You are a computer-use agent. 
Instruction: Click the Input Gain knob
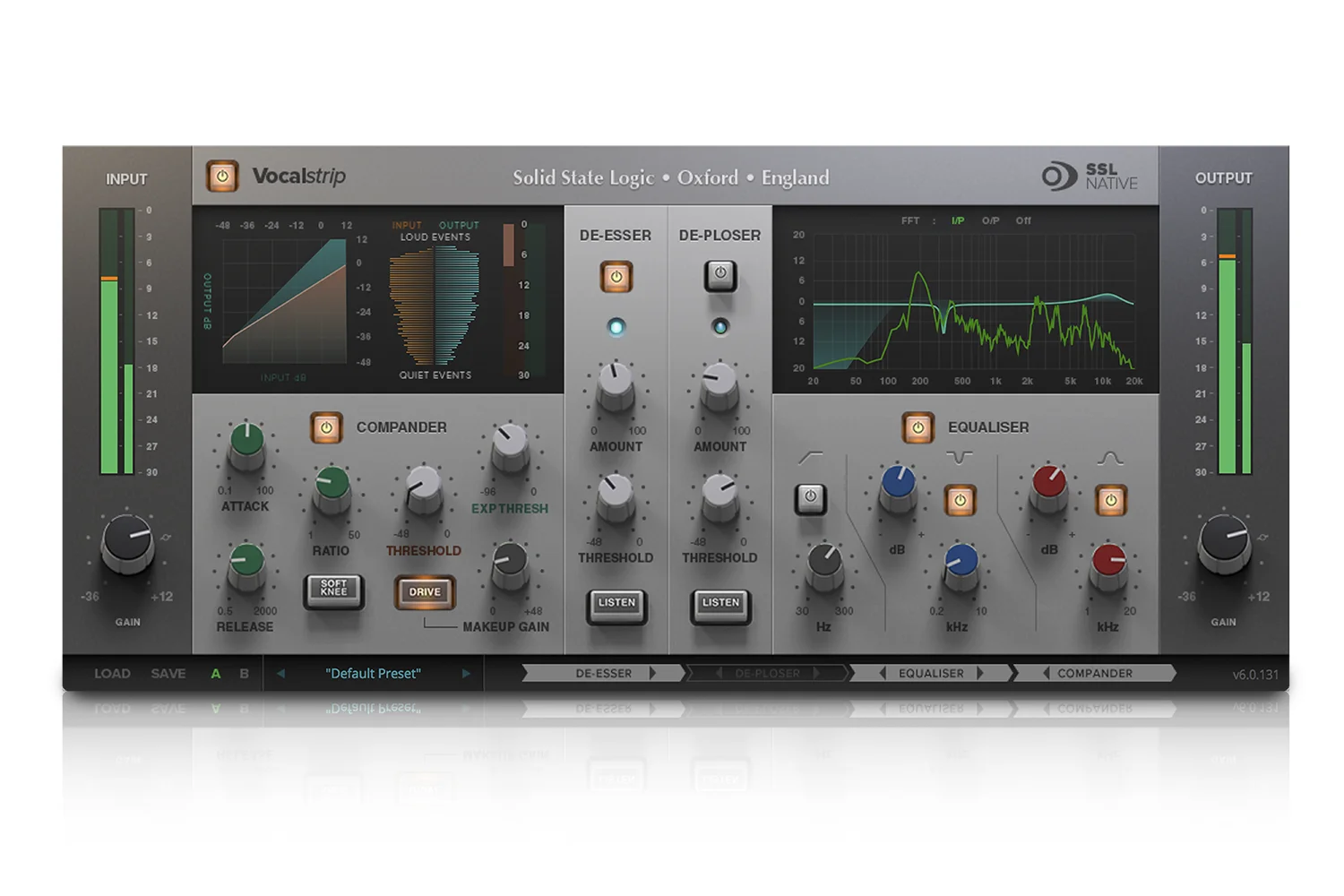[x=127, y=542]
